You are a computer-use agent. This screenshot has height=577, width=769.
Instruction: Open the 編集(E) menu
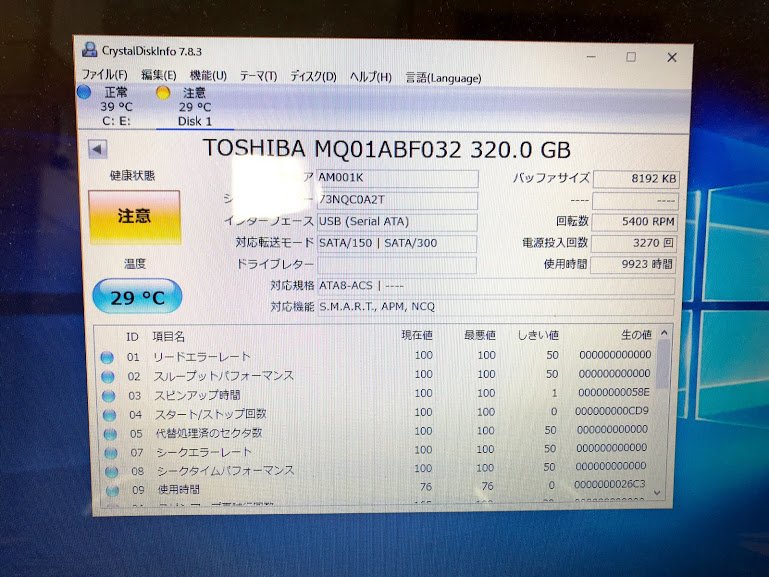point(158,75)
